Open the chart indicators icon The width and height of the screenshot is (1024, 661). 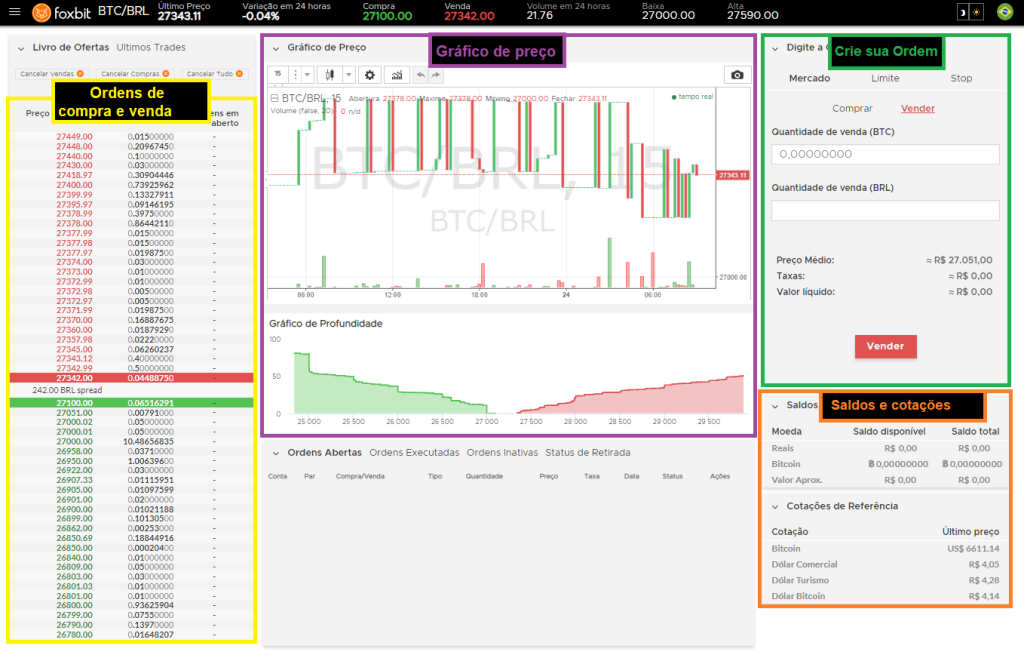click(396, 74)
